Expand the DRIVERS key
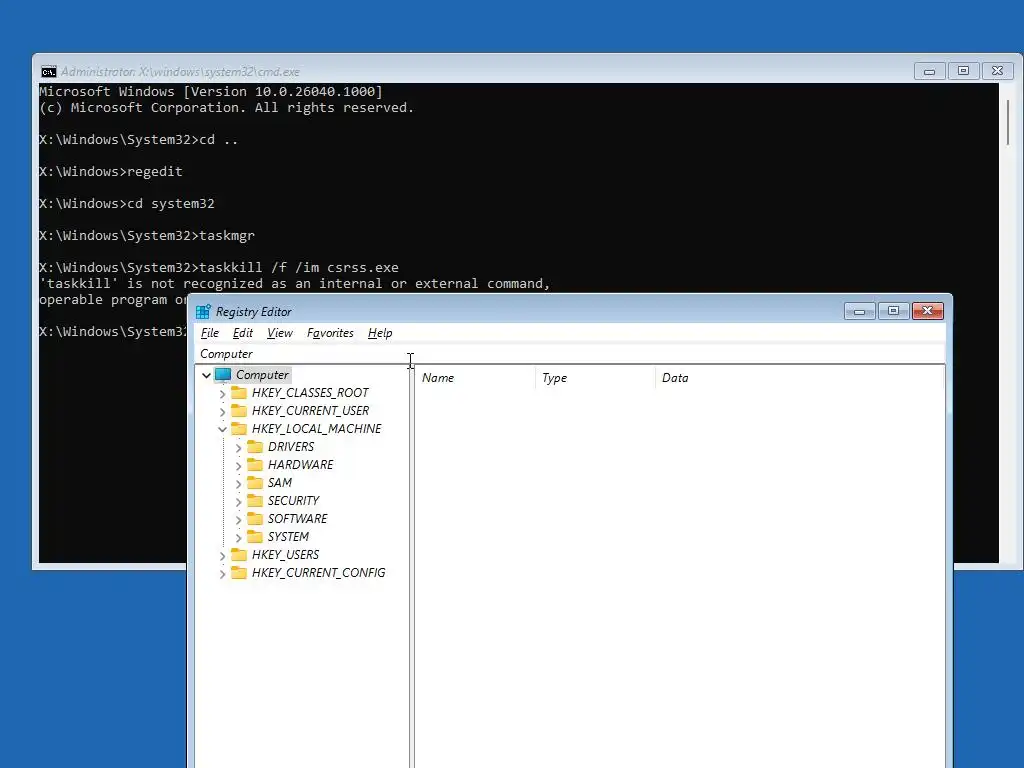Image resolution: width=1024 pixels, height=768 pixels. tap(238, 447)
